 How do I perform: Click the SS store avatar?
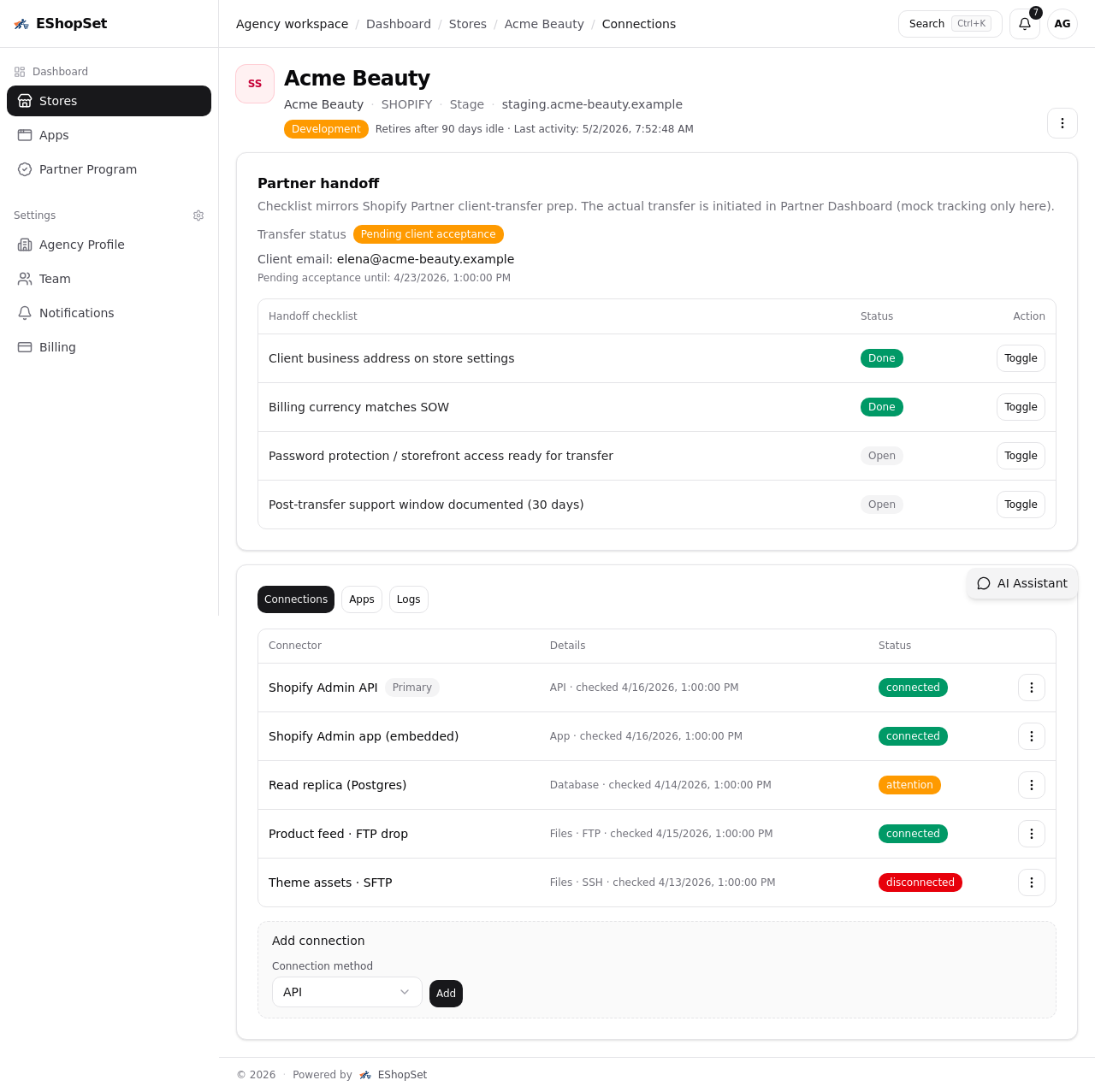point(255,84)
